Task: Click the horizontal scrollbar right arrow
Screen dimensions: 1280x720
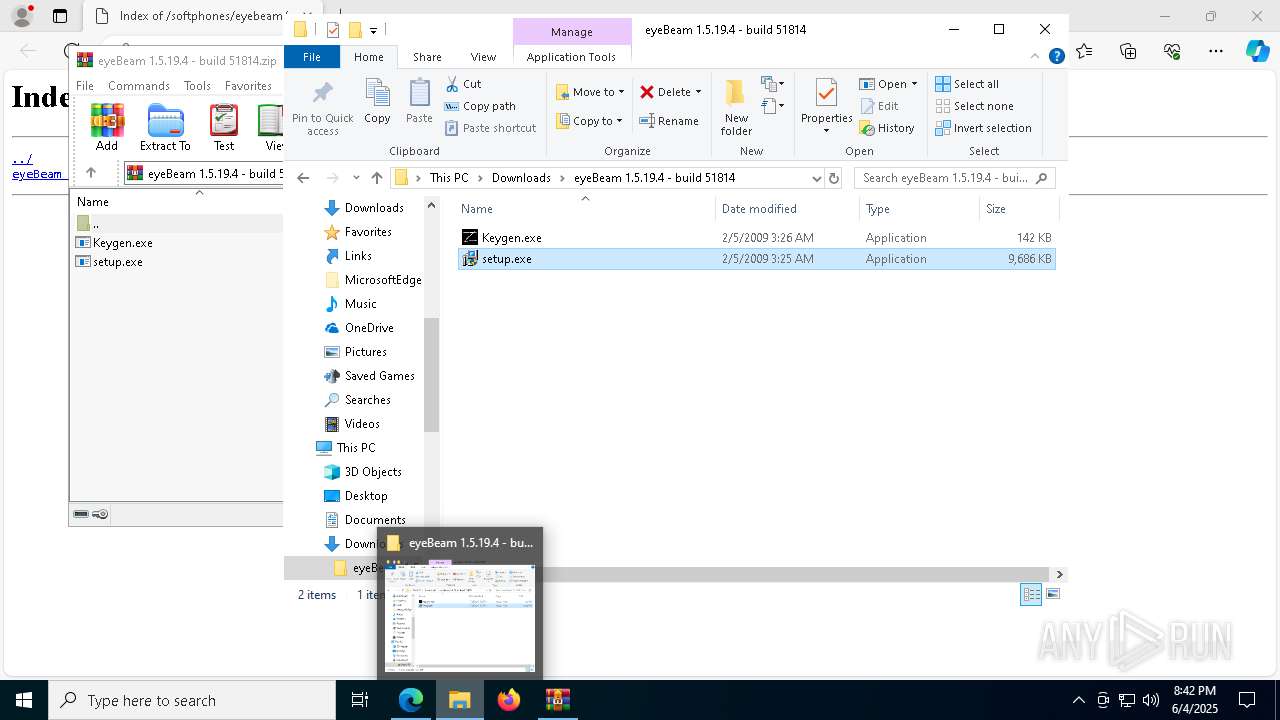Action: [1059, 574]
